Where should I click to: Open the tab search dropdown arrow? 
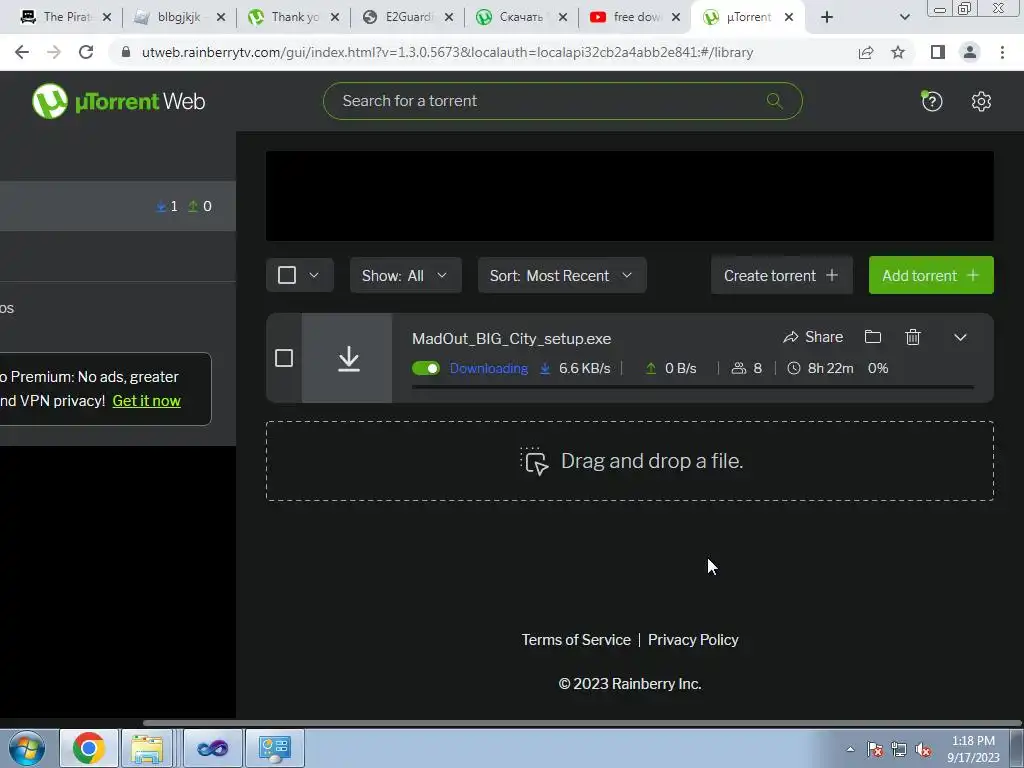(904, 17)
